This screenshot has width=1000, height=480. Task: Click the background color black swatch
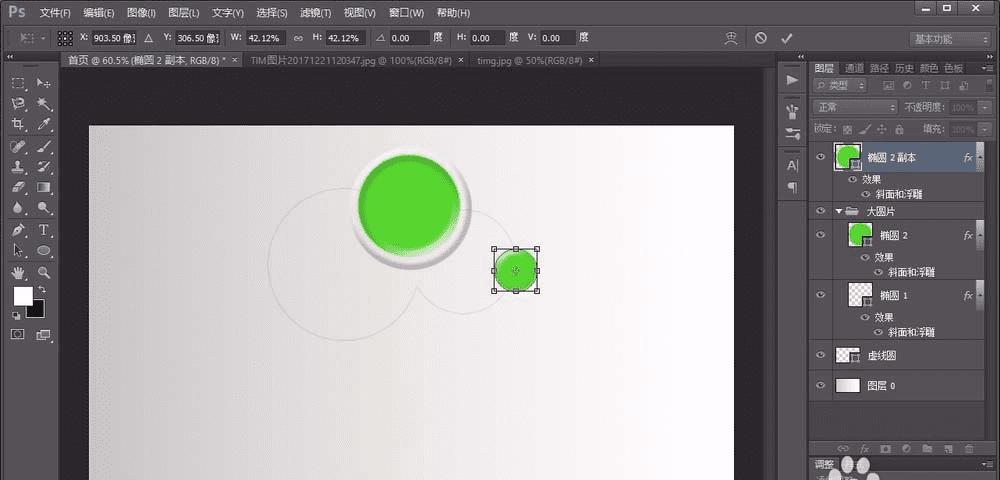point(37,310)
